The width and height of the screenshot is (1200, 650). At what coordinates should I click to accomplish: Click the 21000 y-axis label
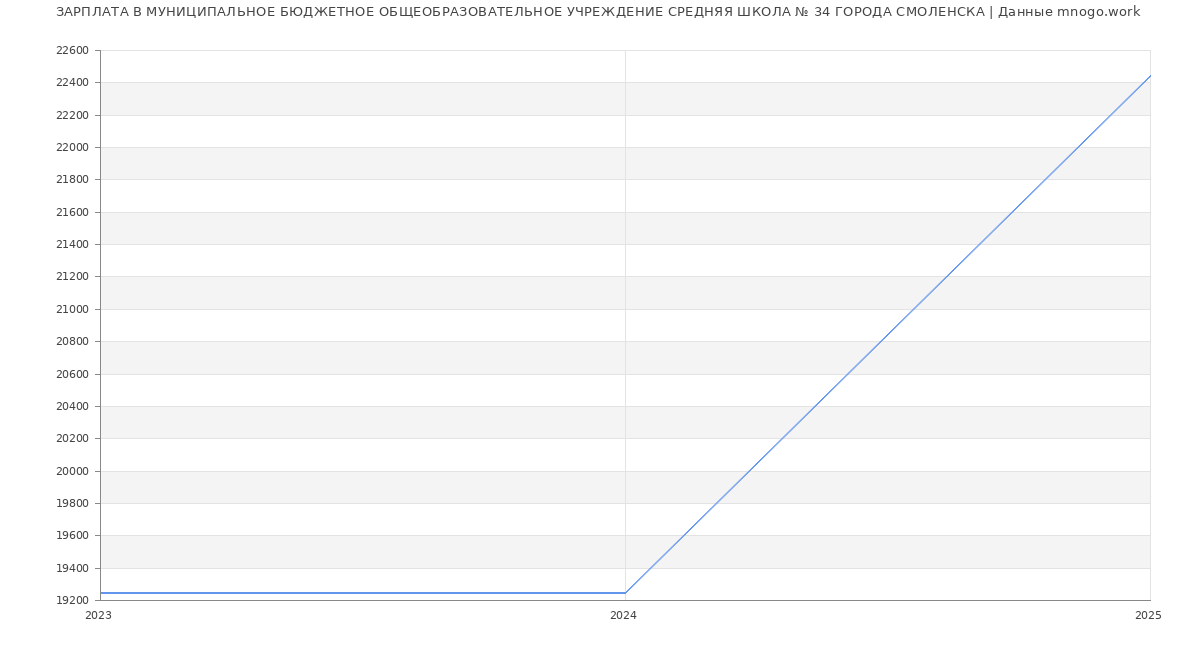pyautogui.click(x=72, y=309)
